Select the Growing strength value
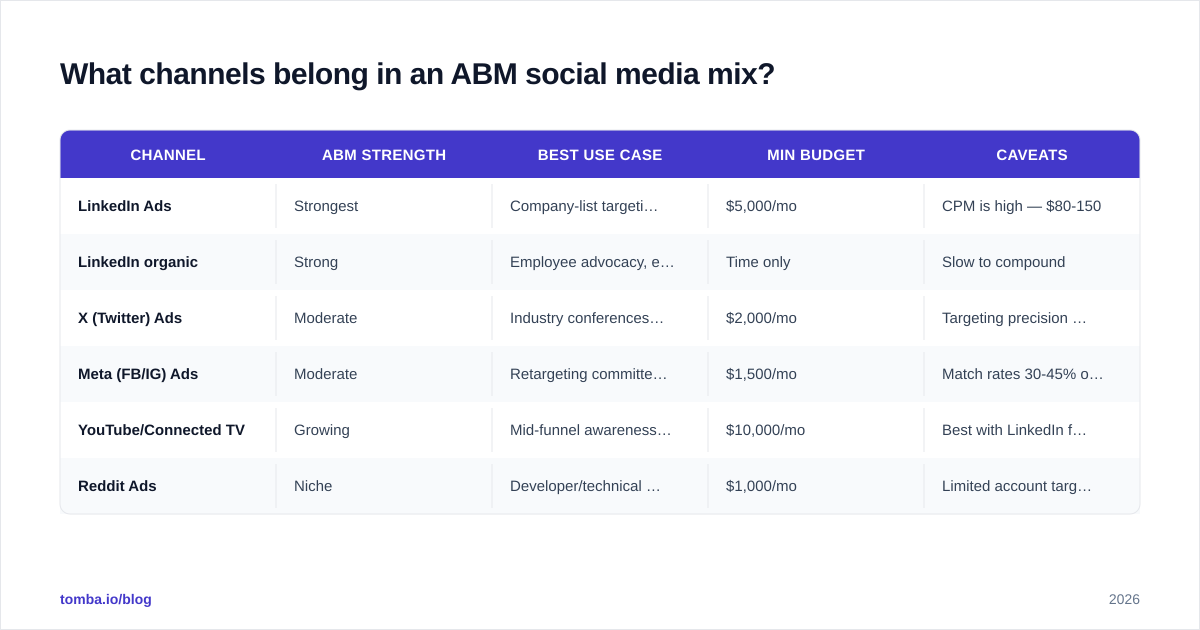1200x630 pixels. tap(322, 430)
